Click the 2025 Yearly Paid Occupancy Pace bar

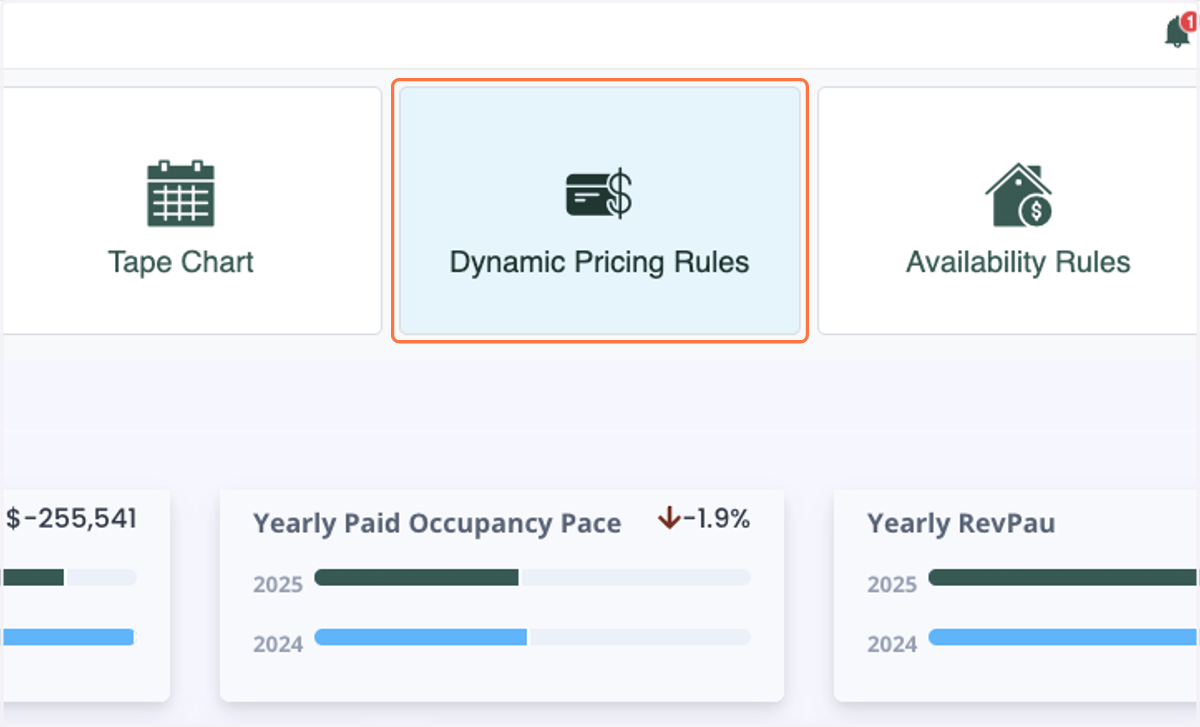coord(532,577)
